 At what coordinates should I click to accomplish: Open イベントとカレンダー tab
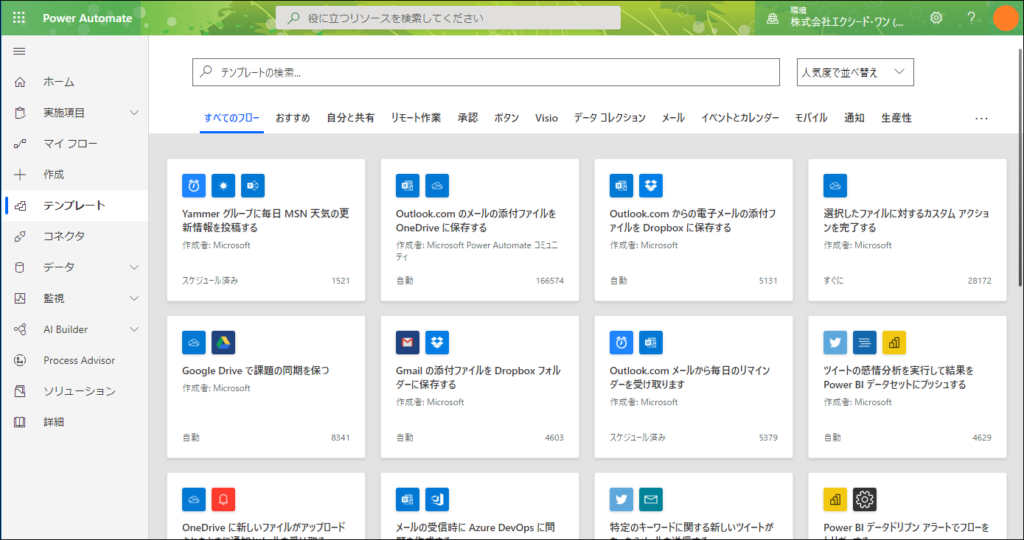740,118
